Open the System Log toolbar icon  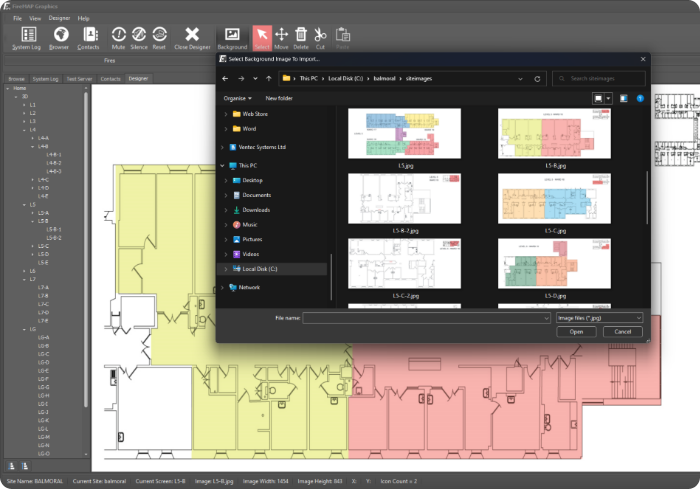pyautogui.click(x=28, y=37)
